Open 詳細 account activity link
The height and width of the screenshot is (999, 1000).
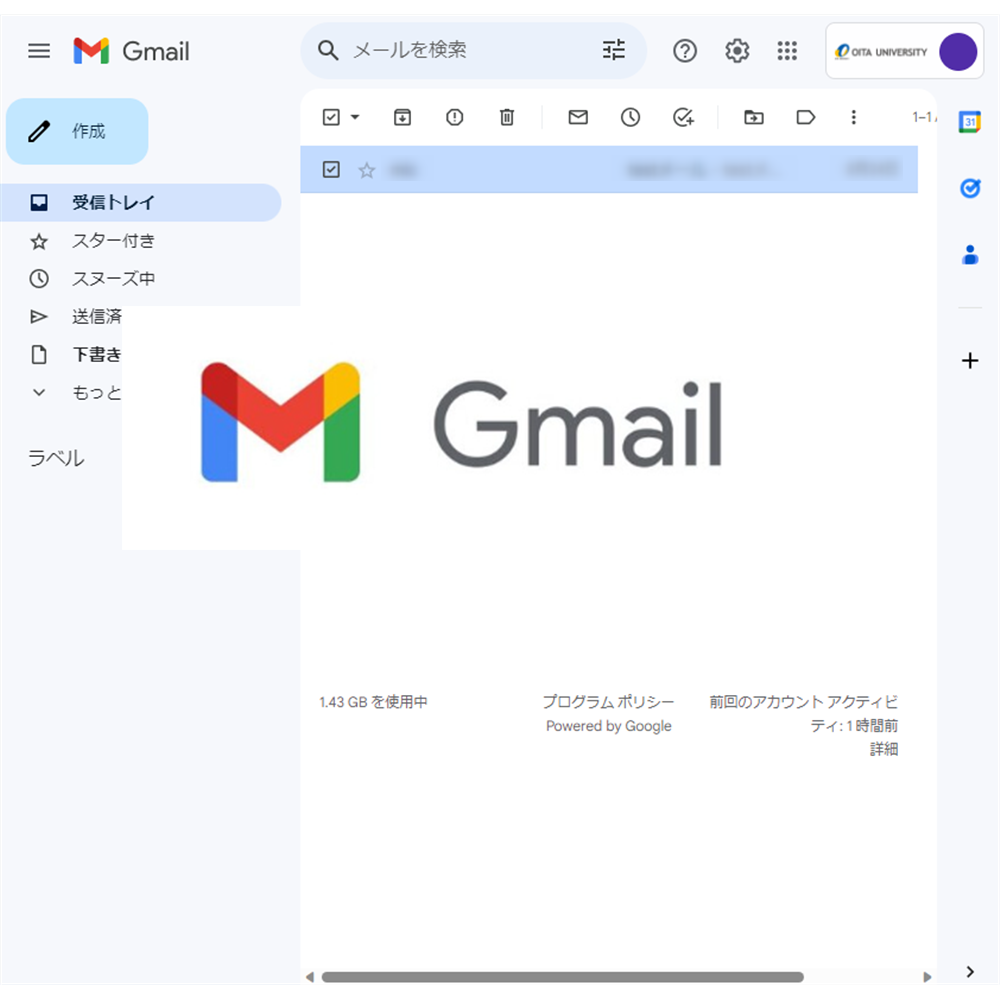click(883, 749)
